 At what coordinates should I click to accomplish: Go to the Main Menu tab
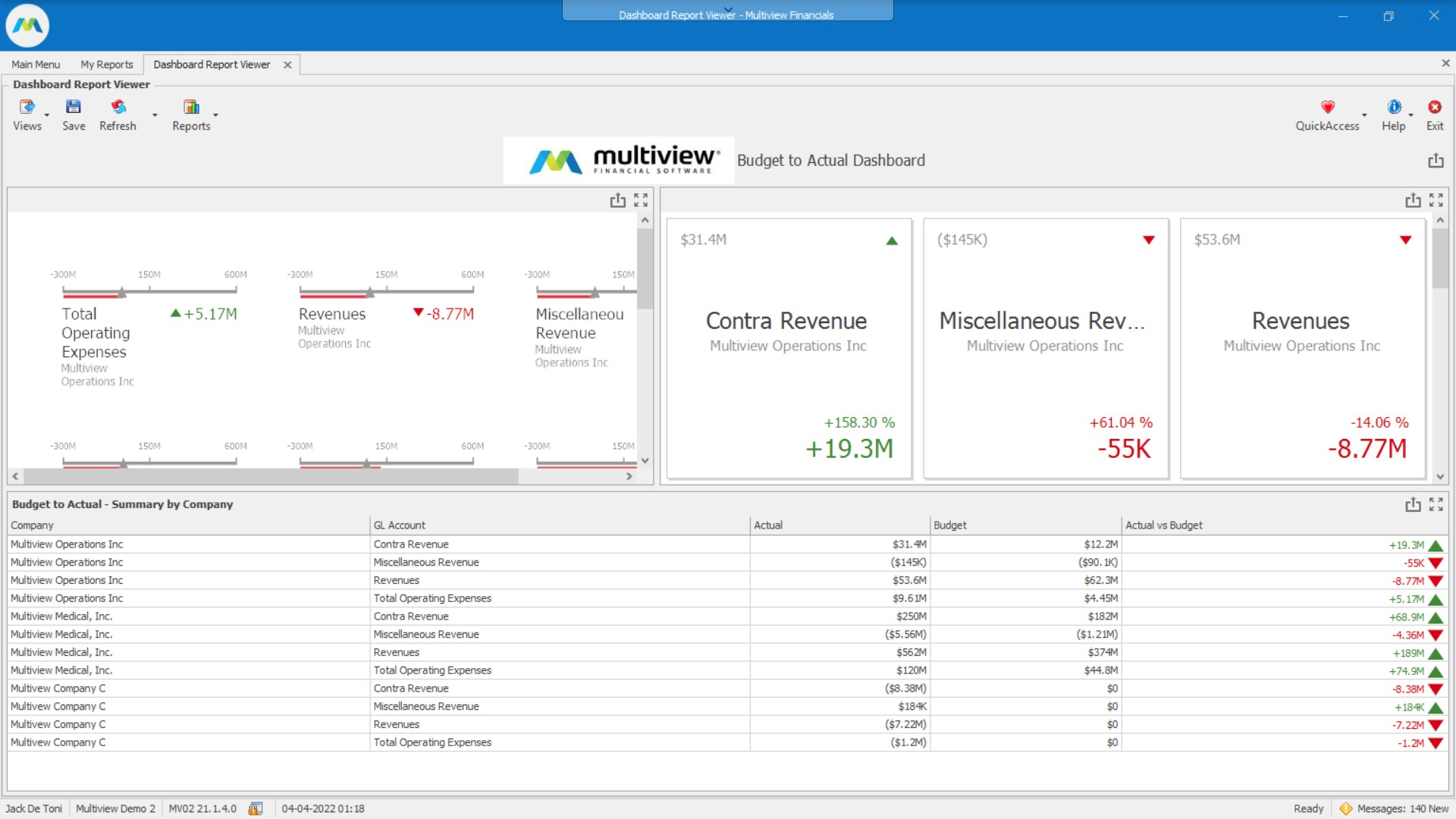coord(35,64)
